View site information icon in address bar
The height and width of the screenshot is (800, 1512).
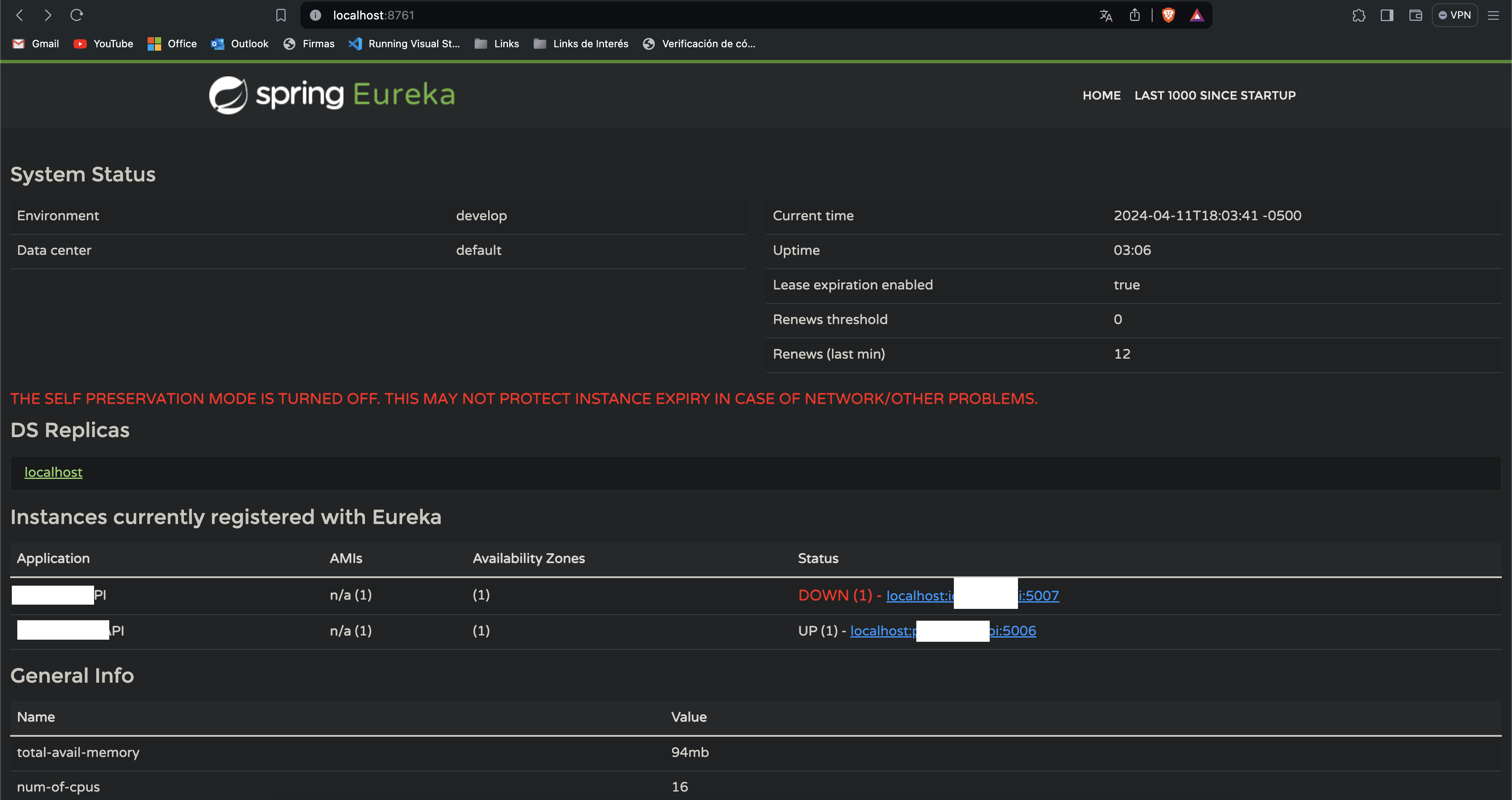tap(315, 15)
